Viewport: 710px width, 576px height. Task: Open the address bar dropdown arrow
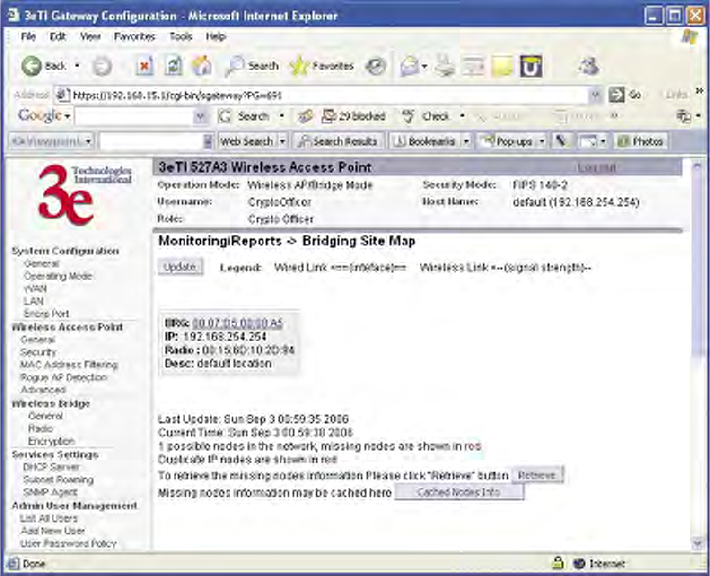595,95
